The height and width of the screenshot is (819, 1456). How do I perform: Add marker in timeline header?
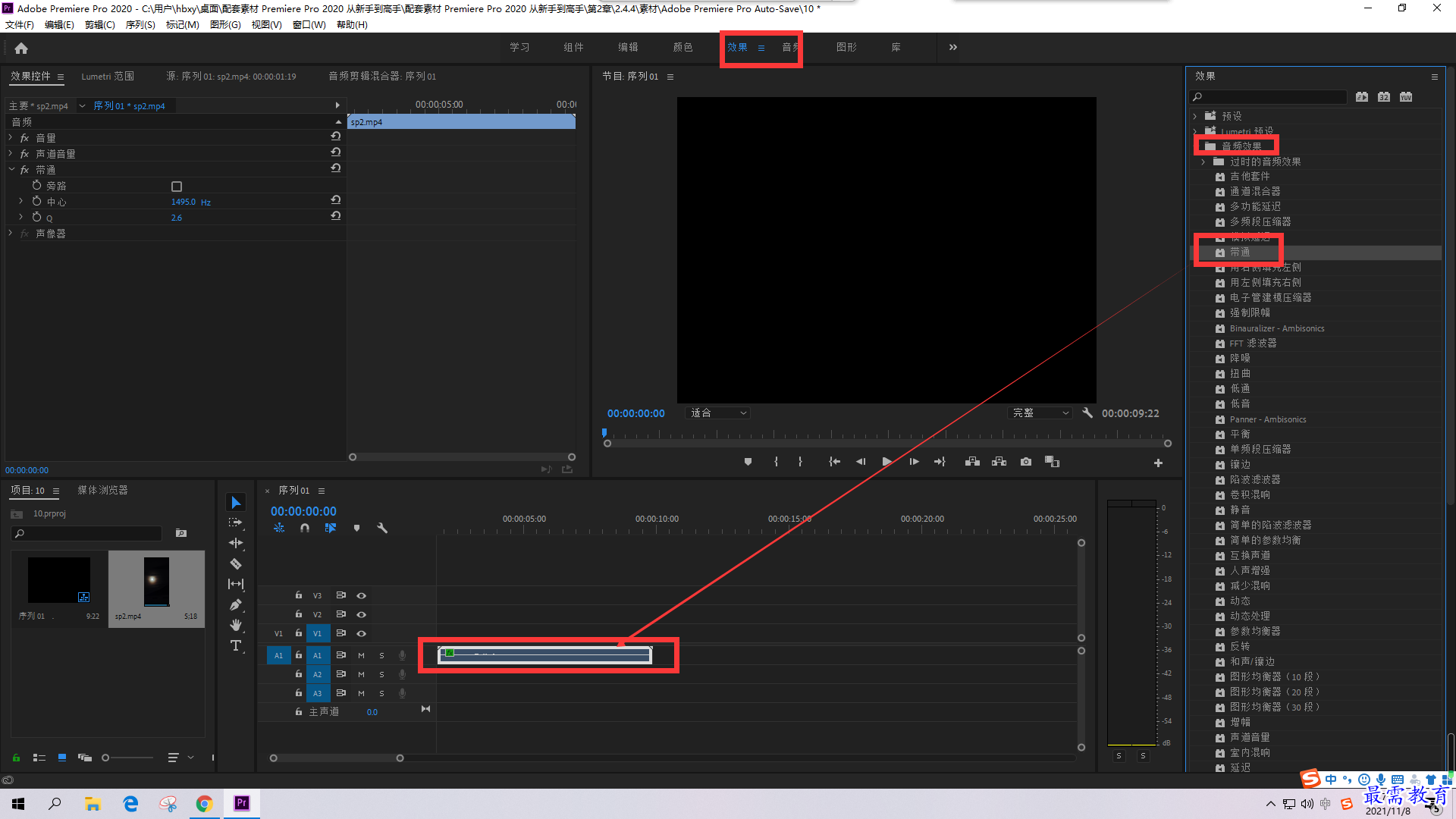point(356,528)
